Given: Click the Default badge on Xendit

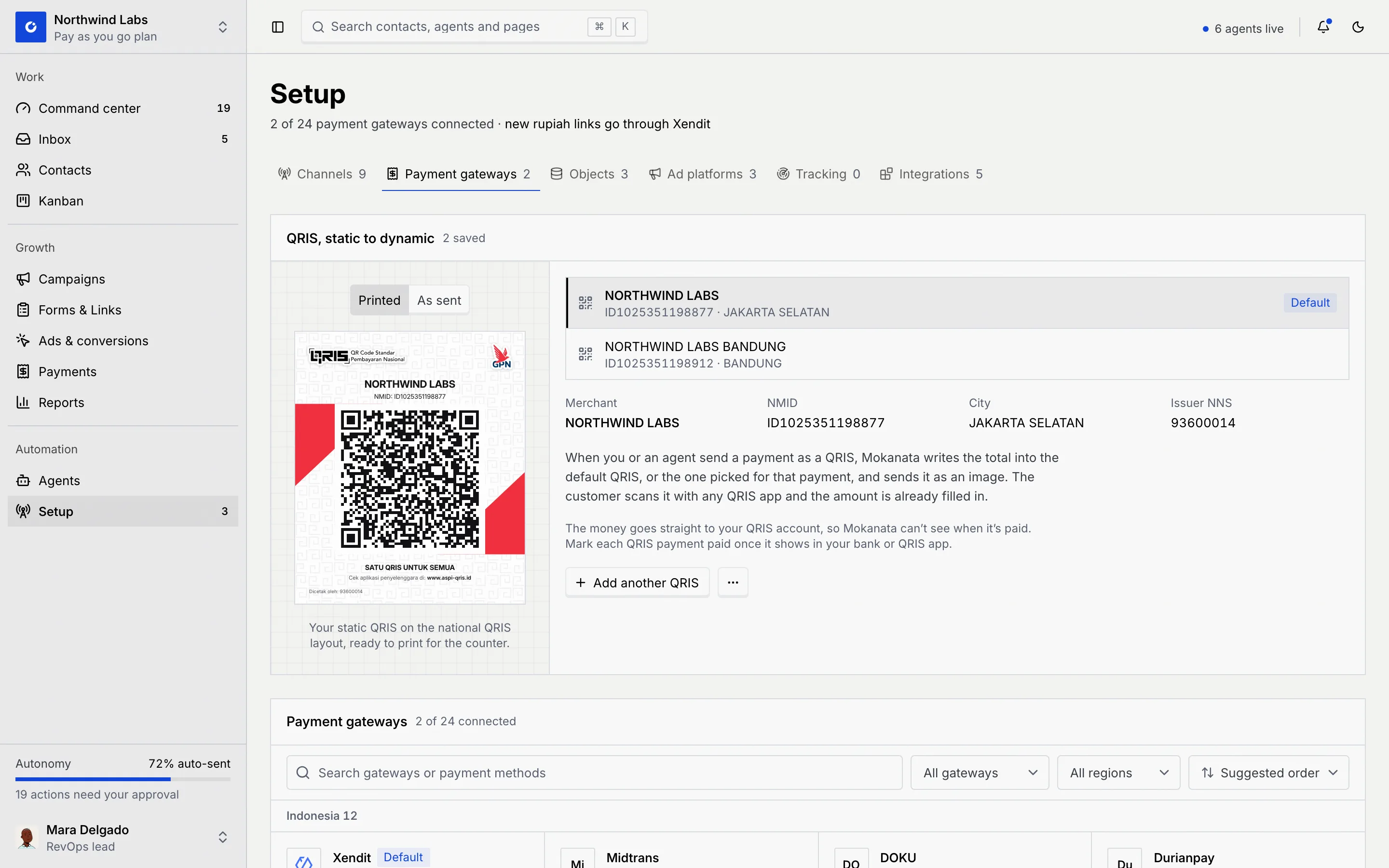Looking at the screenshot, I should (x=403, y=857).
